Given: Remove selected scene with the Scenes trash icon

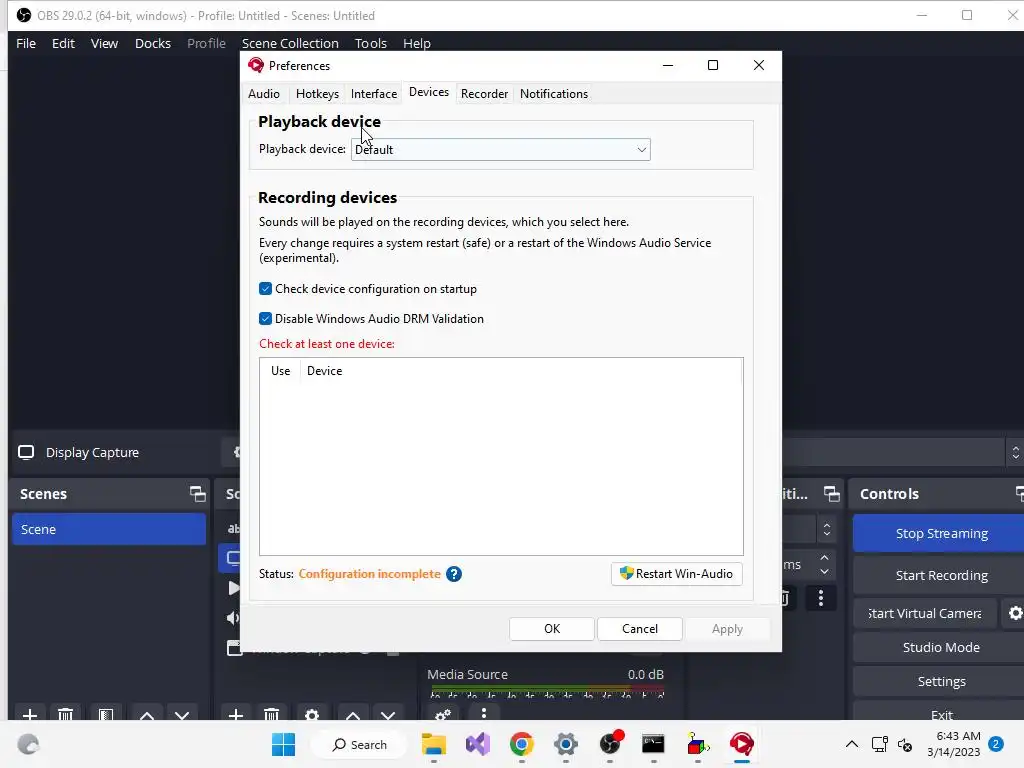Looking at the screenshot, I should (x=65, y=714).
